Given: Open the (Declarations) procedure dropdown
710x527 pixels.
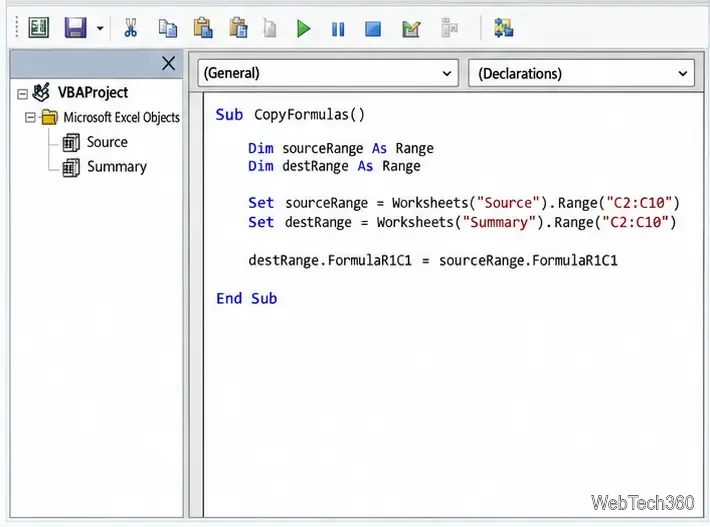Looking at the screenshot, I should pos(581,73).
